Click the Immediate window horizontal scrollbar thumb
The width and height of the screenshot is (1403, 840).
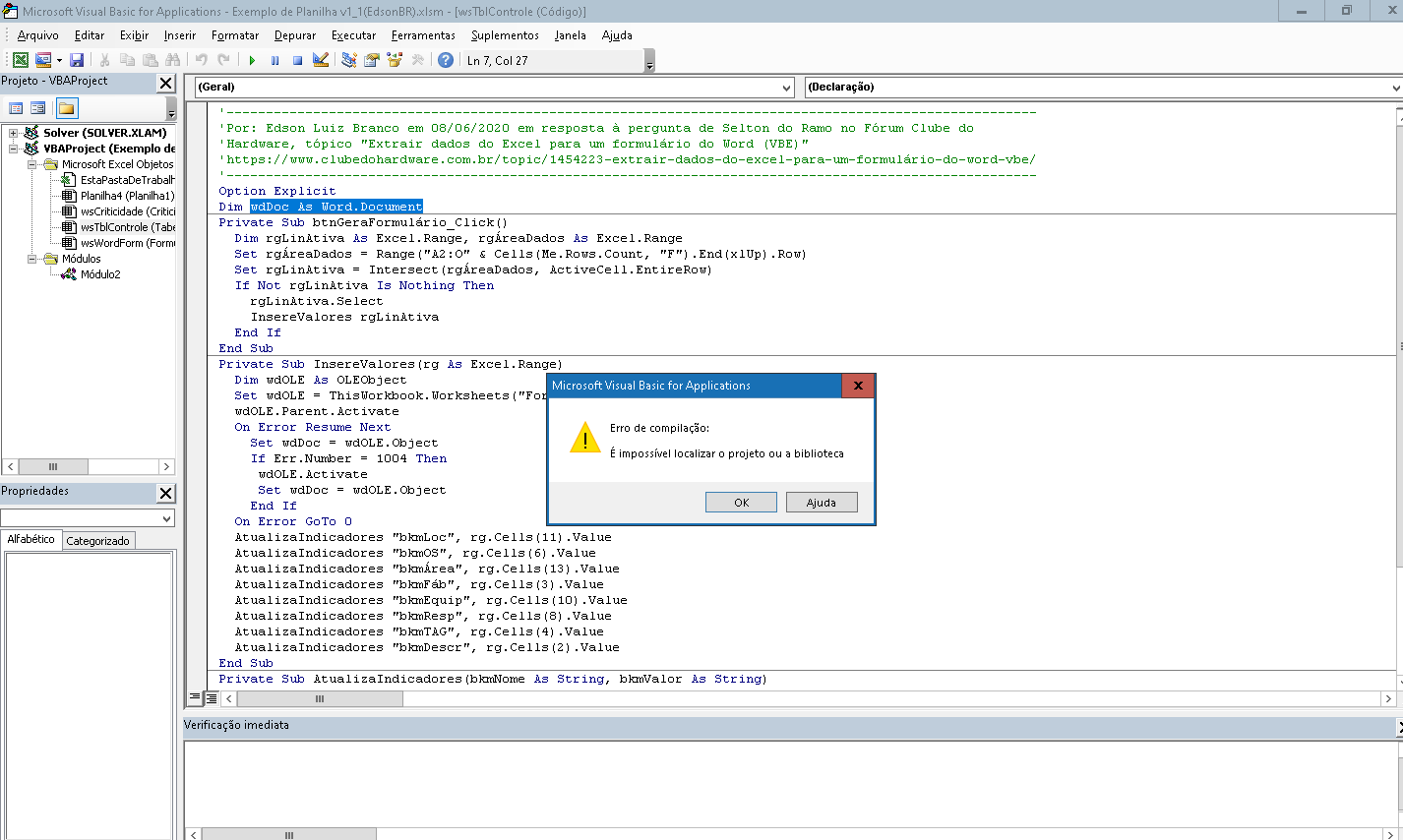289,835
